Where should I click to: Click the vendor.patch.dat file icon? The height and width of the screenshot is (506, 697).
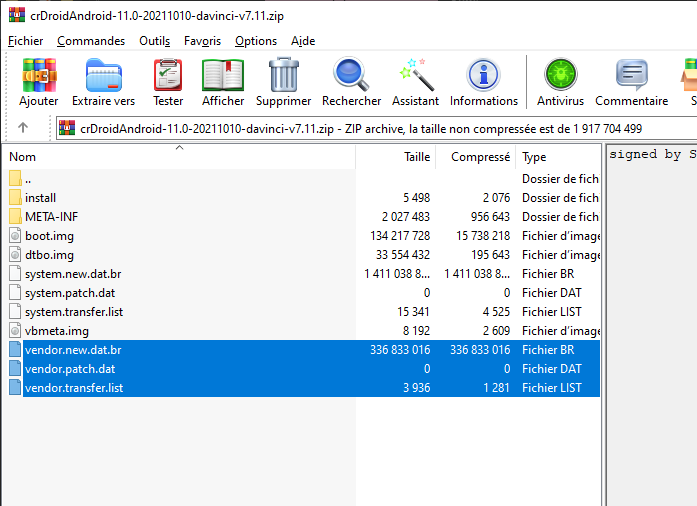[15, 369]
